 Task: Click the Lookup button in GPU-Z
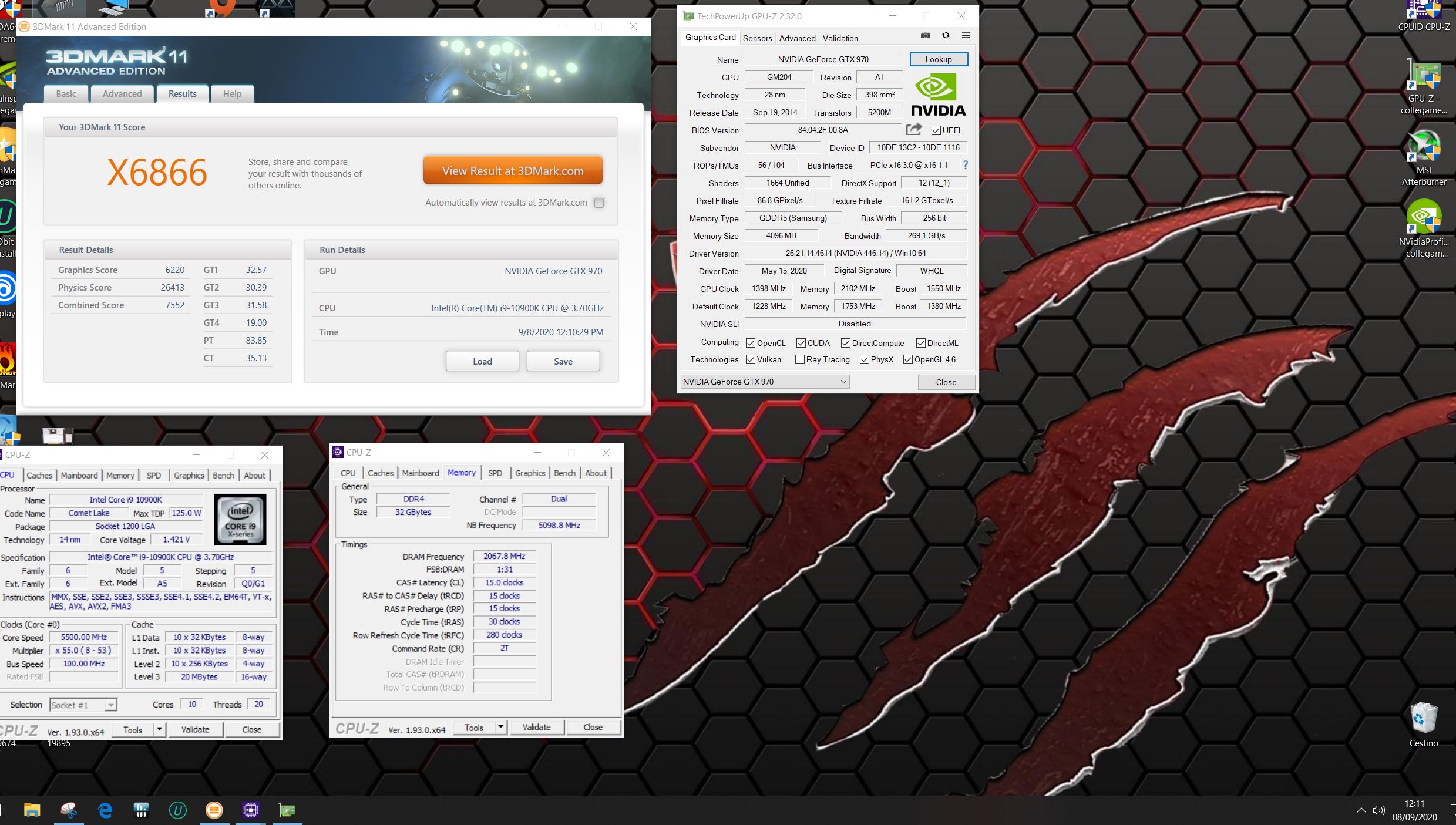click(939, 59)
